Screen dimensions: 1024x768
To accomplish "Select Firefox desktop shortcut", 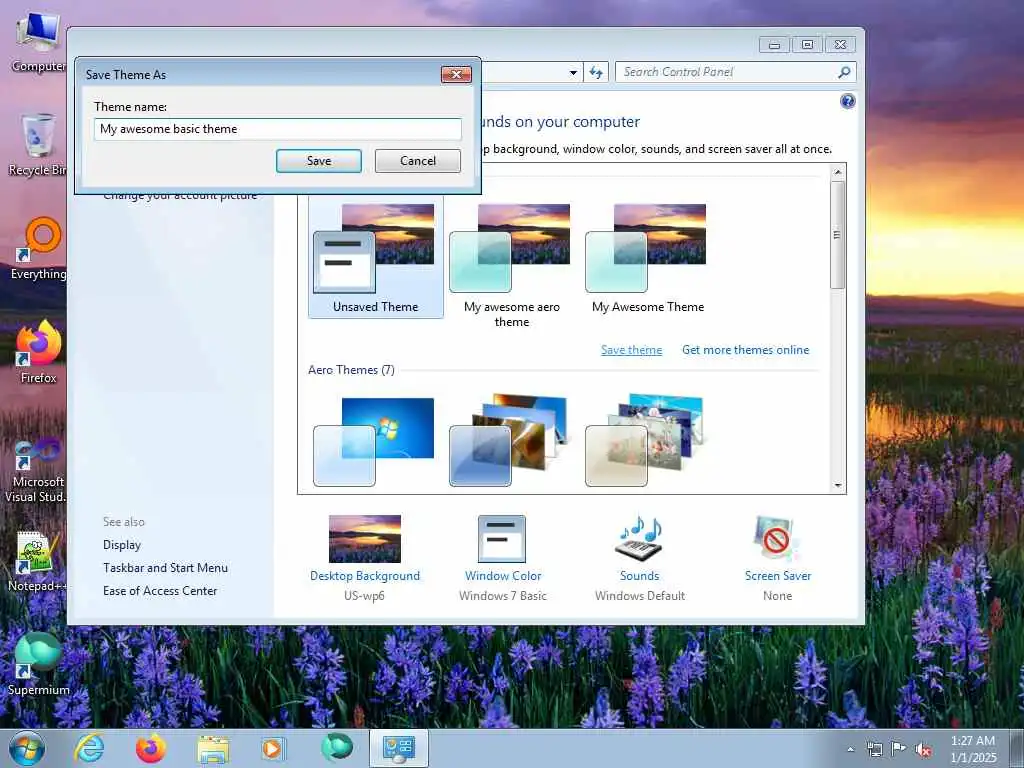I will 39,352.
